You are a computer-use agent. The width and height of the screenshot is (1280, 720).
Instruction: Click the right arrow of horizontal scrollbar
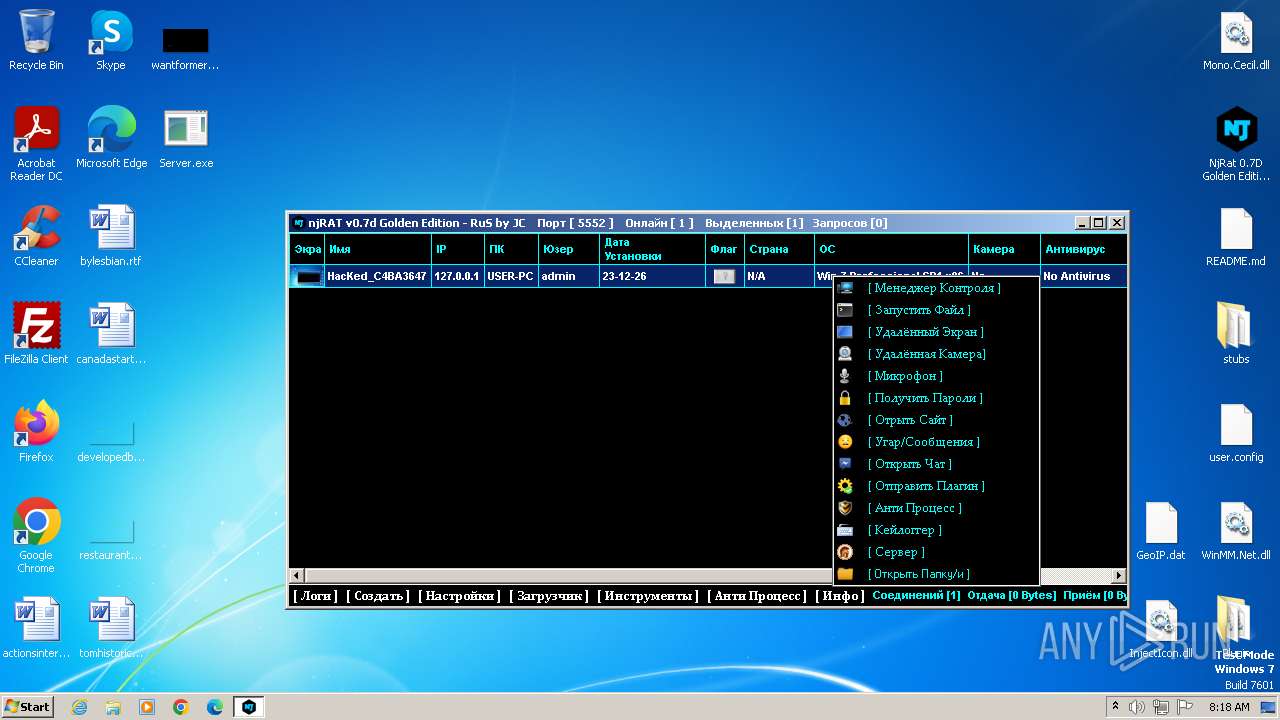1119,575
